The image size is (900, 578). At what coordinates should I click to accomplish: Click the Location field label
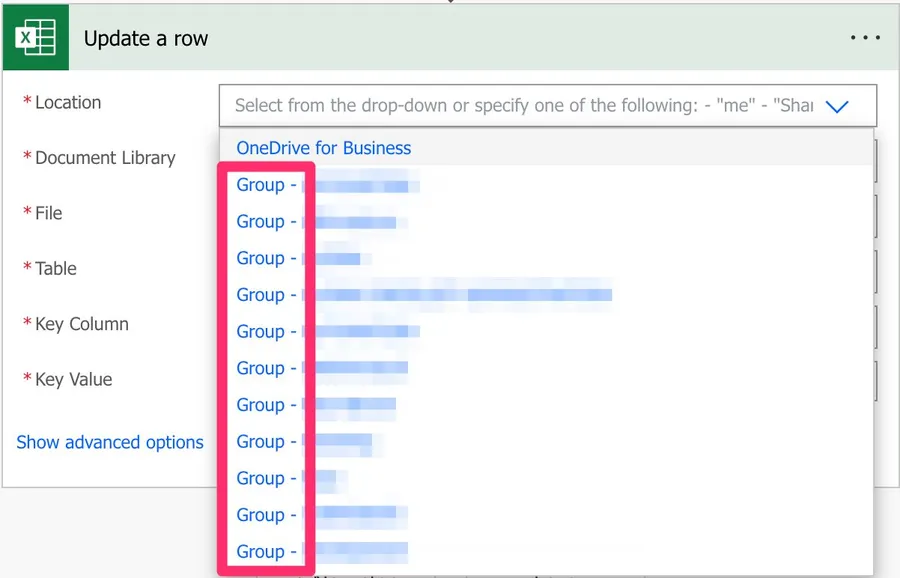click(x=68, y=102)
